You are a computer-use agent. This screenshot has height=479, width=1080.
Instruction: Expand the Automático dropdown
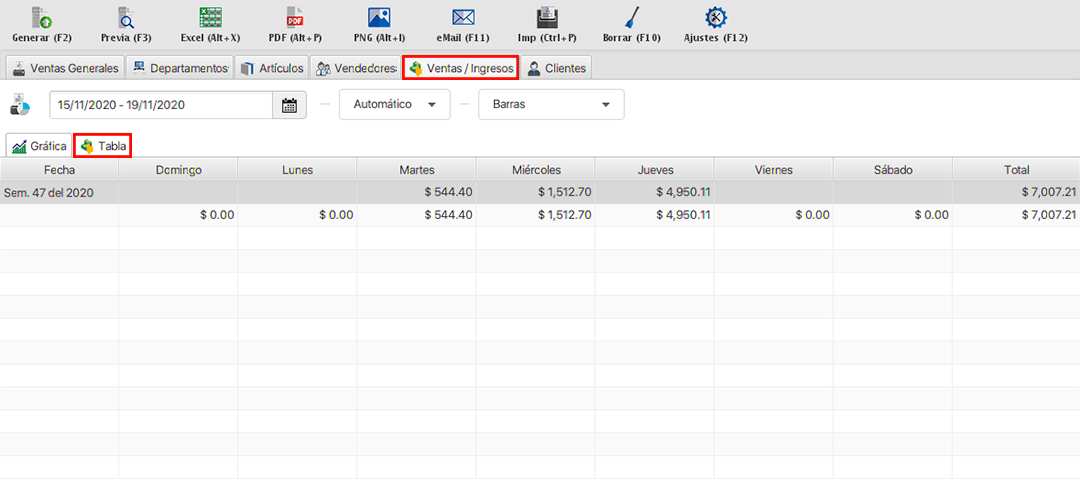point(394,105)
